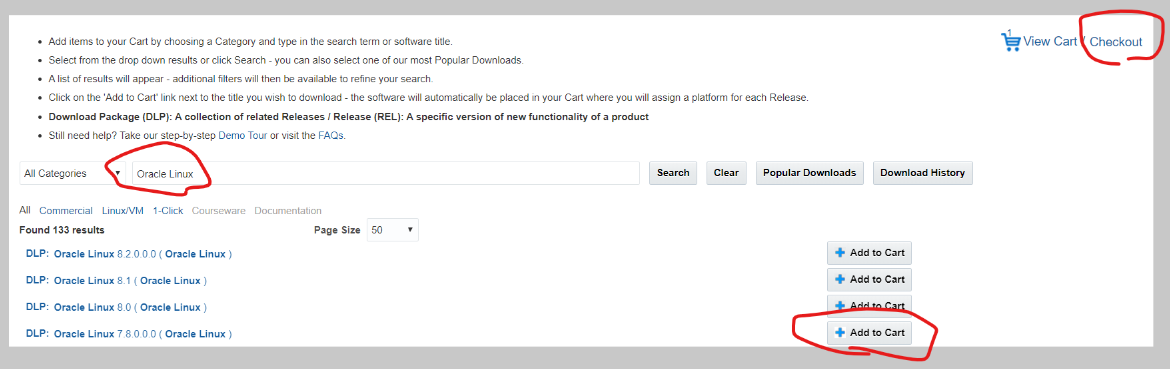Select the Documentation filter
The image size is (1170, 369).
pyautogui.click(x=288, y=211)
